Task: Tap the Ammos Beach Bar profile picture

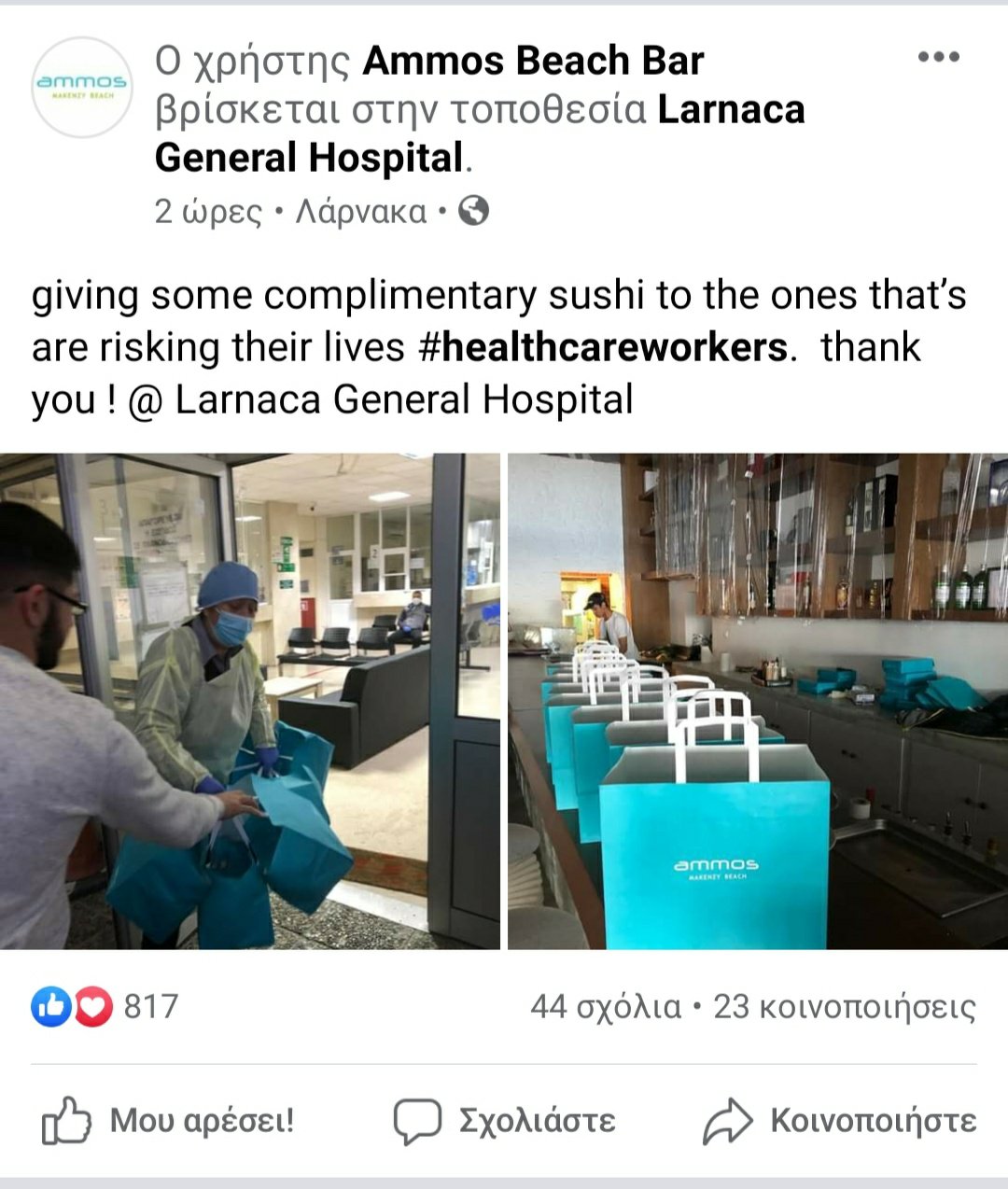Action: (82, 88)
